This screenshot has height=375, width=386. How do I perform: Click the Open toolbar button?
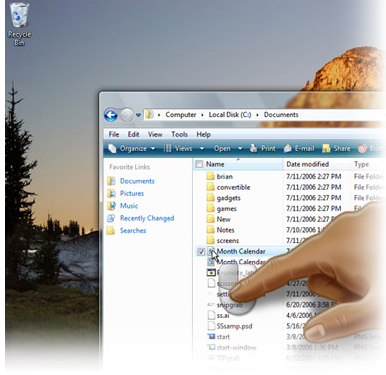222,149
